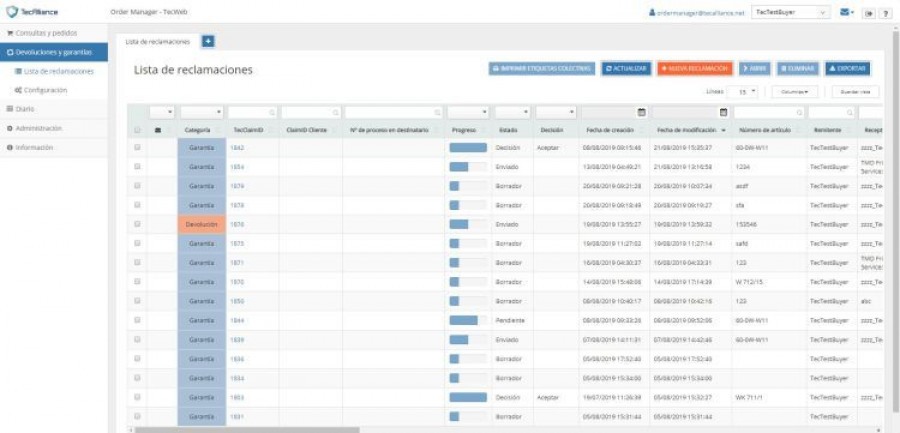
Task: Click progress bar in the WK 711/1 row
Action: (x=468, y=397)
